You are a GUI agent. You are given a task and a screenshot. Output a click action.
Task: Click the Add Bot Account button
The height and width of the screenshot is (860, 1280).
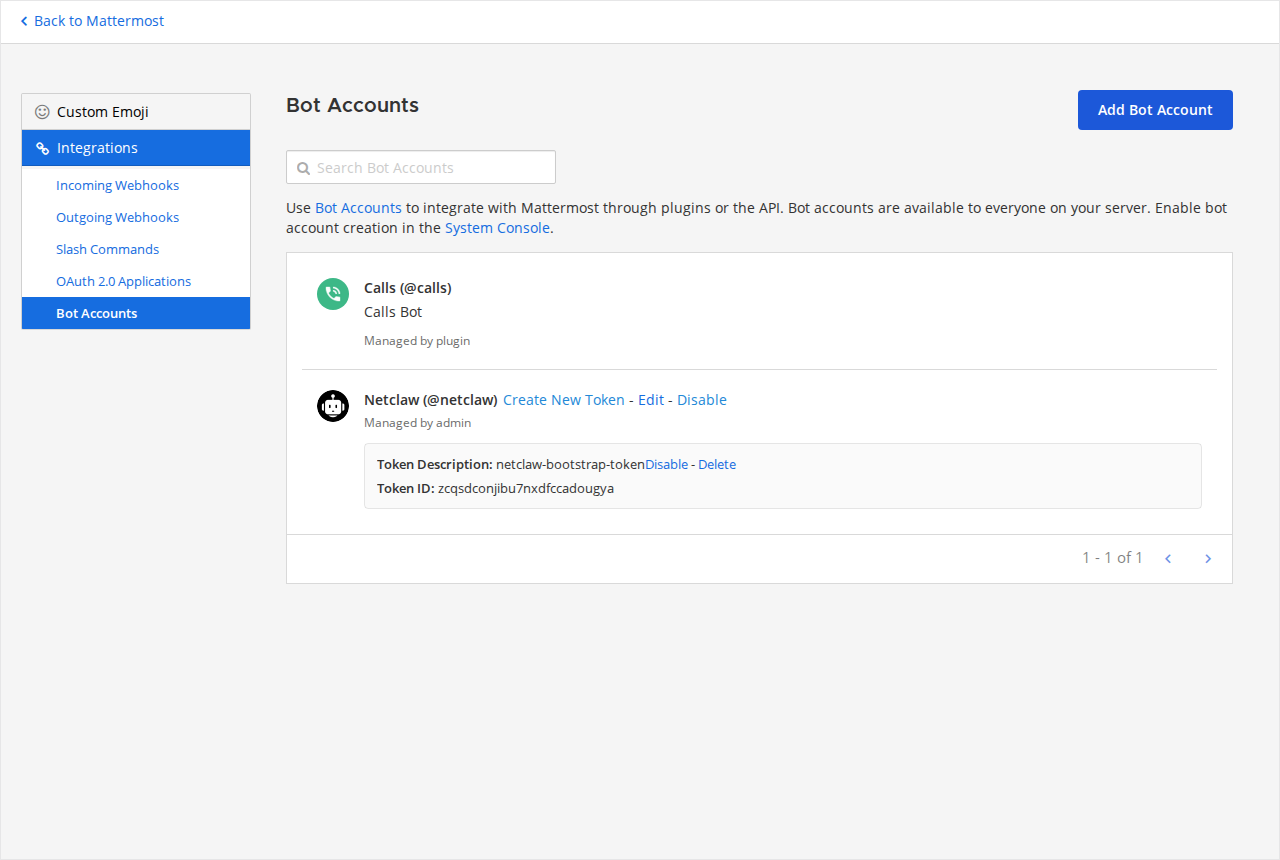pos(1155,110)
